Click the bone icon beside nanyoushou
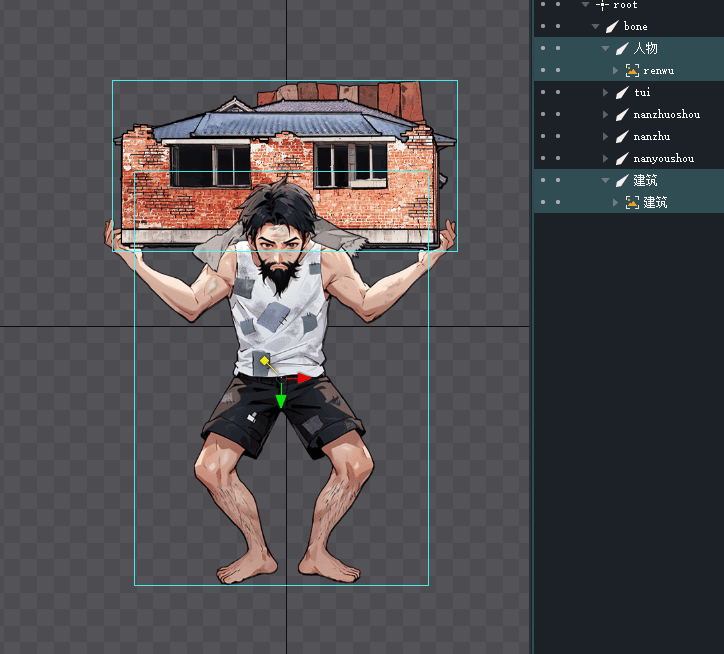Screen dimensions: 724x654 (622, 158)
